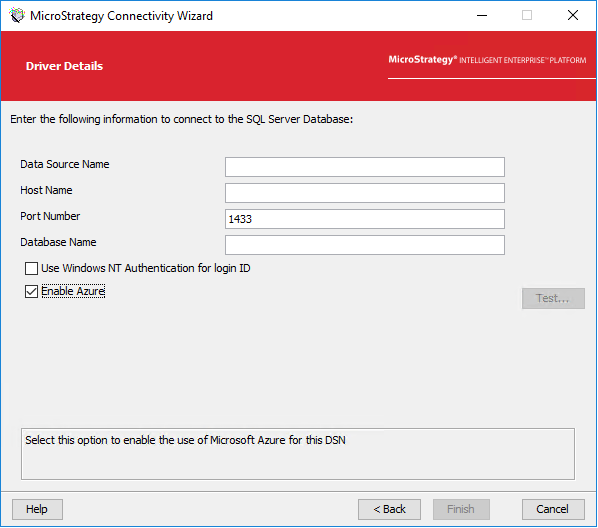Click the Port Number label
The height and width of the screenshot is (528, 598).
[x=50, y=216]
